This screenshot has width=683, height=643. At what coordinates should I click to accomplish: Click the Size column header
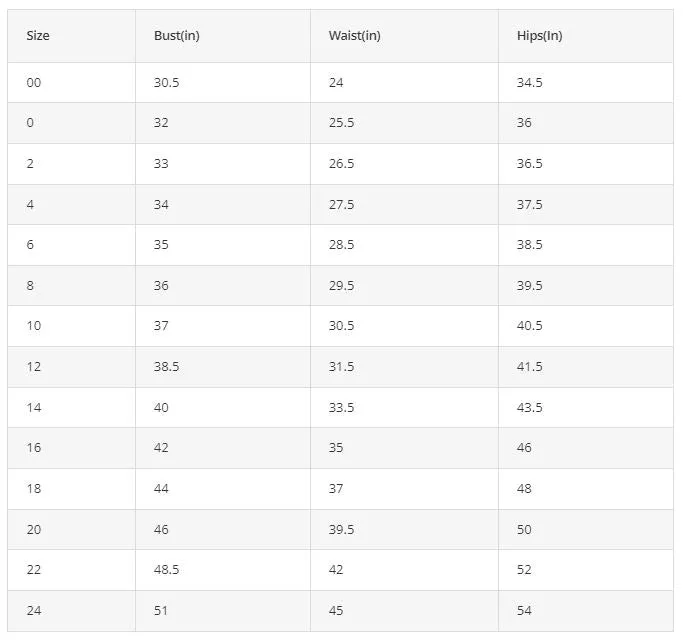pos(38,36)
